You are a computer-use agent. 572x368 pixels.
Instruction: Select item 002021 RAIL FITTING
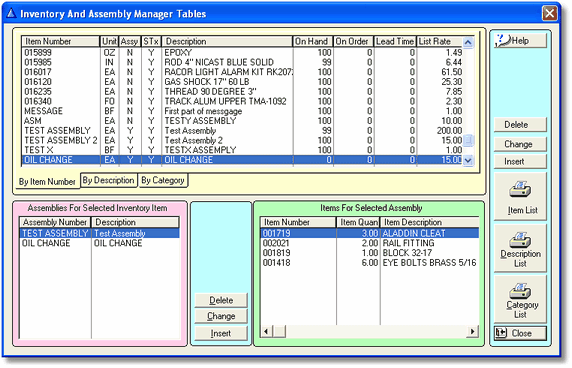(x=370, y=243)
